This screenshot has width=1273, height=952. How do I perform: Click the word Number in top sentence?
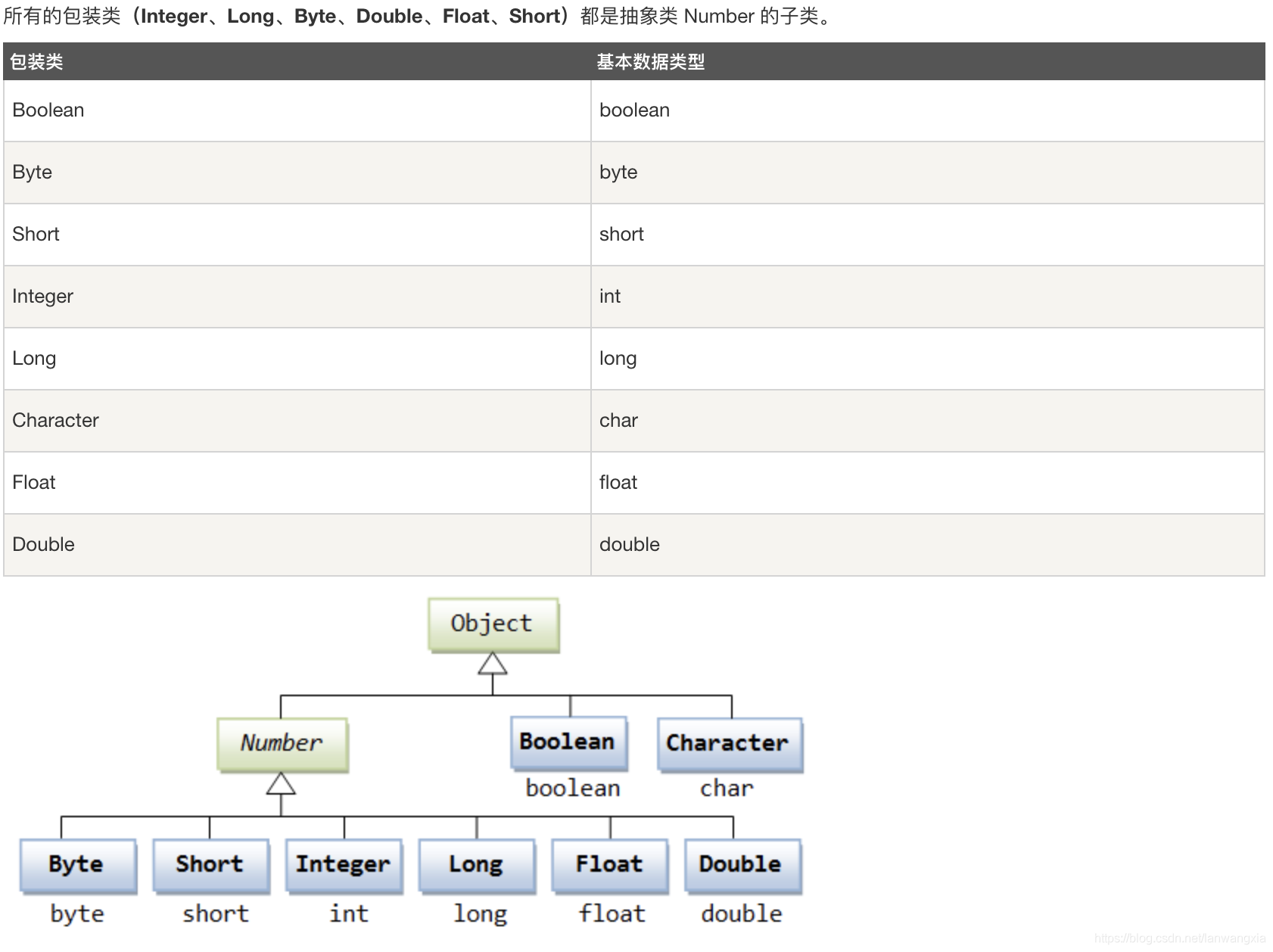tap(719, 16)
